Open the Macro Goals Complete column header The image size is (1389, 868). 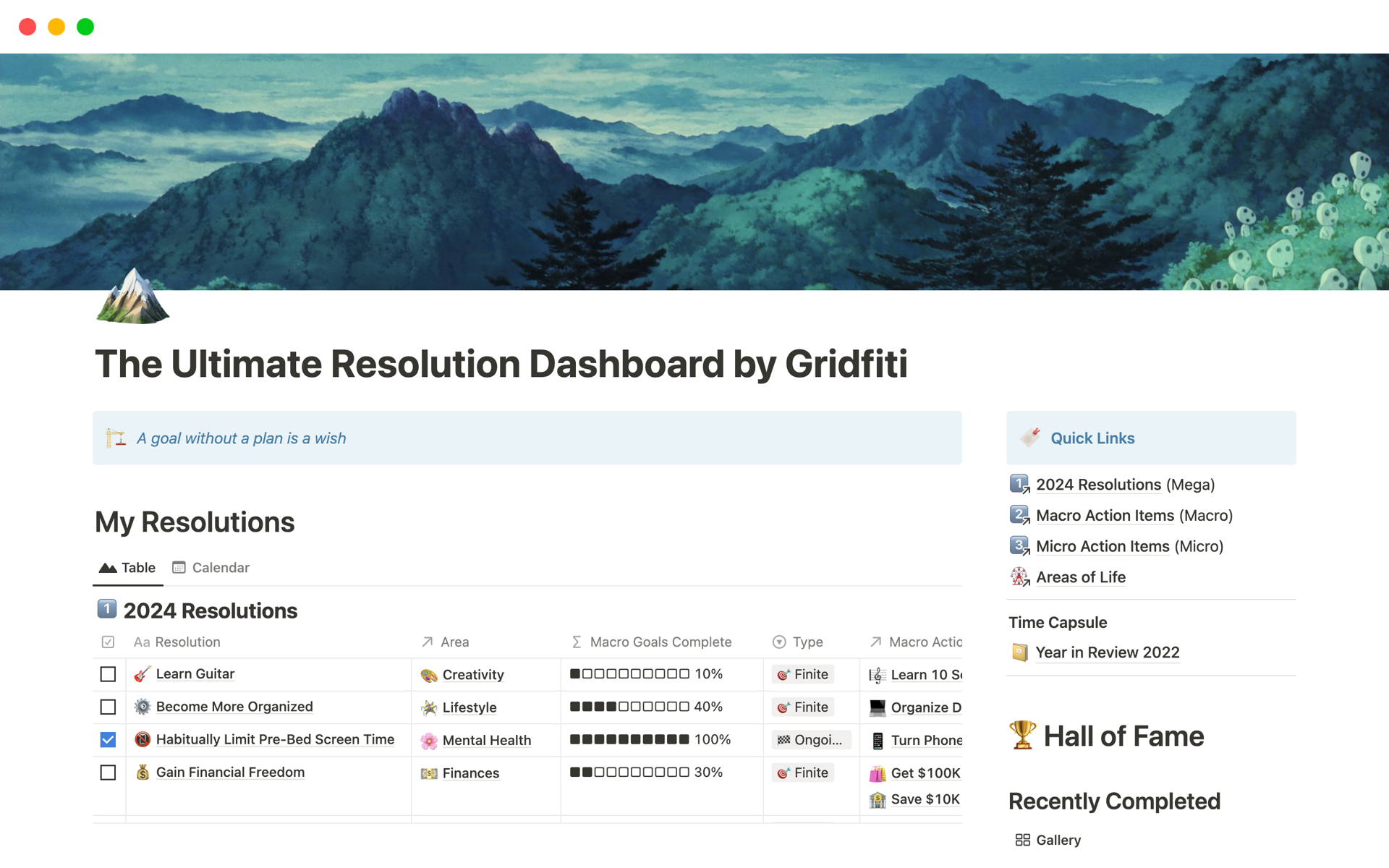click(660, 642)
